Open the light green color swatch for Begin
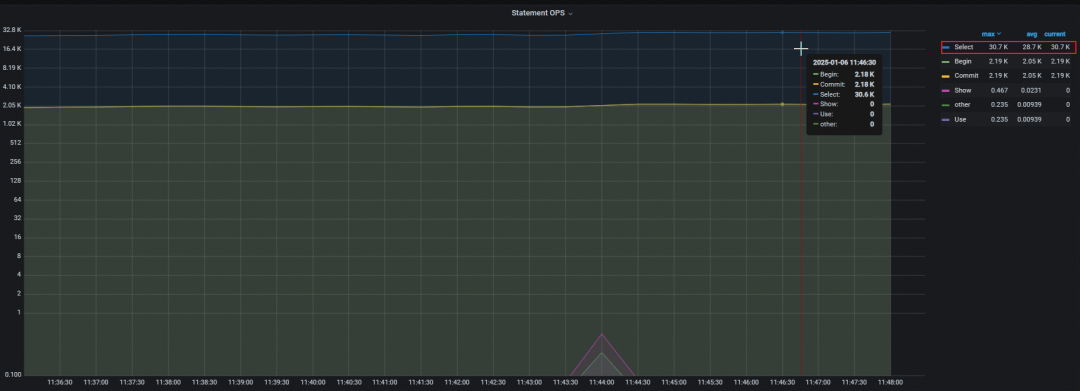 (946, 62)
